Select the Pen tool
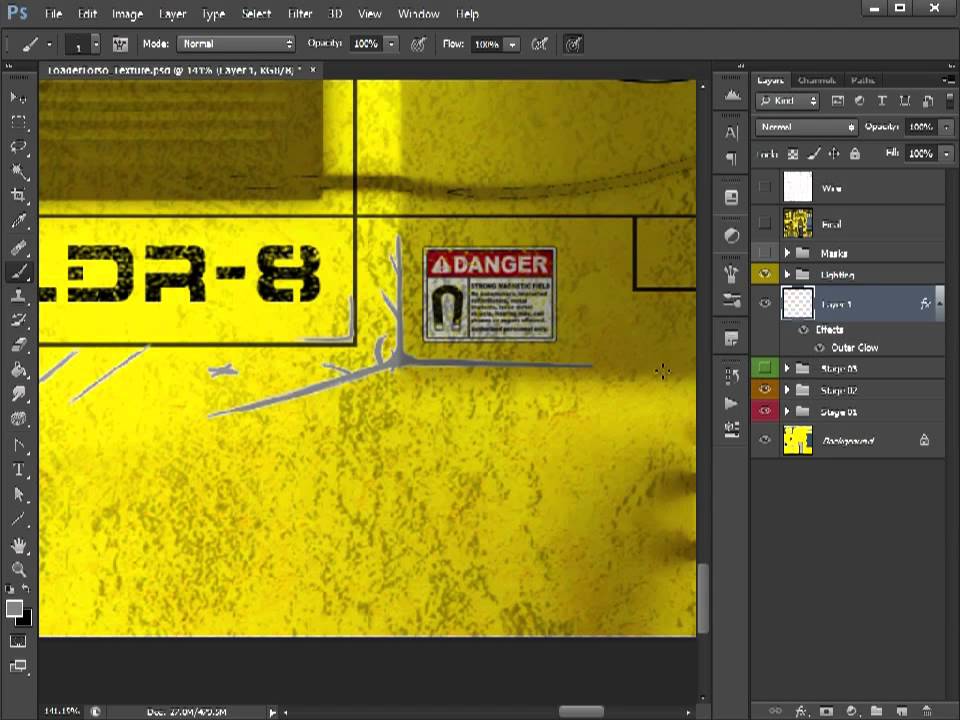 point(18,445)
